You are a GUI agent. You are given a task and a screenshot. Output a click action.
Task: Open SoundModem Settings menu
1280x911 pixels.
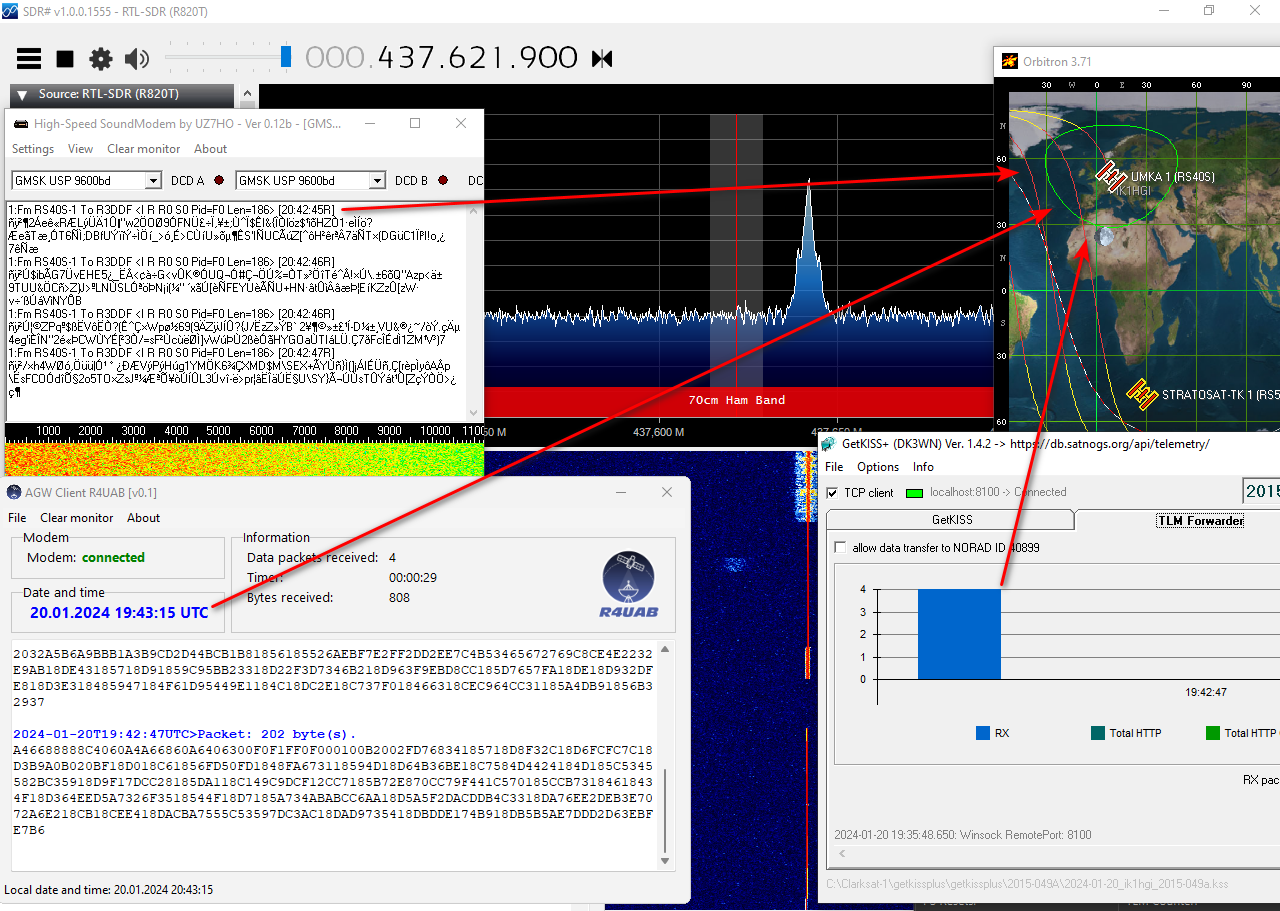33,149
